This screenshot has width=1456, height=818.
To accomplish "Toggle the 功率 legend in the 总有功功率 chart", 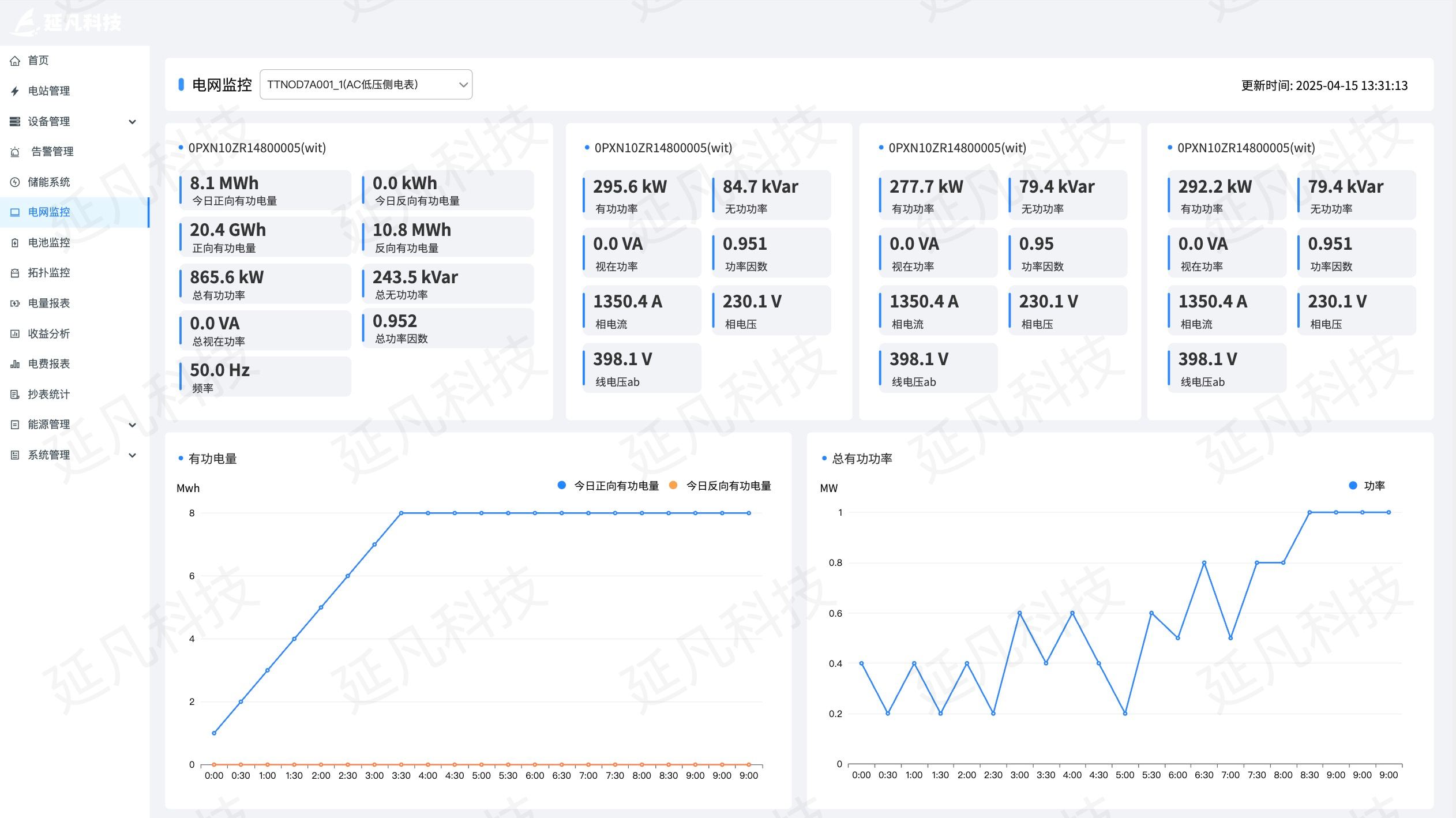I will click(x=1373, y=486).
